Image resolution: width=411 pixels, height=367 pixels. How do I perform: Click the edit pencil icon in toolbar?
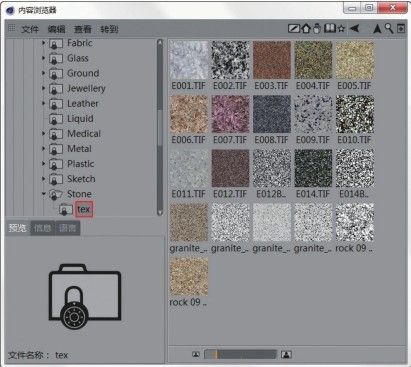[293, 29]
